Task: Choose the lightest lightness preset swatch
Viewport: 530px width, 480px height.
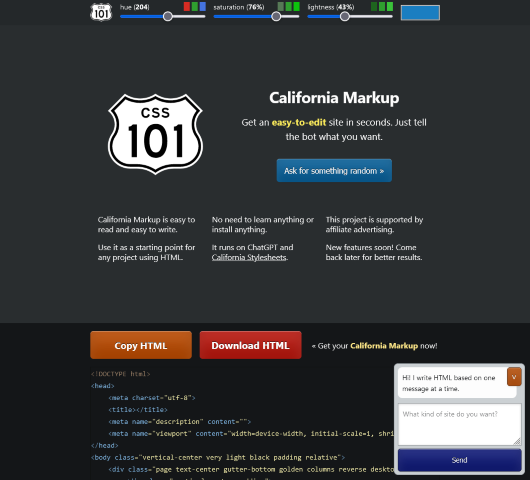Action: click(x=390, y=6)
